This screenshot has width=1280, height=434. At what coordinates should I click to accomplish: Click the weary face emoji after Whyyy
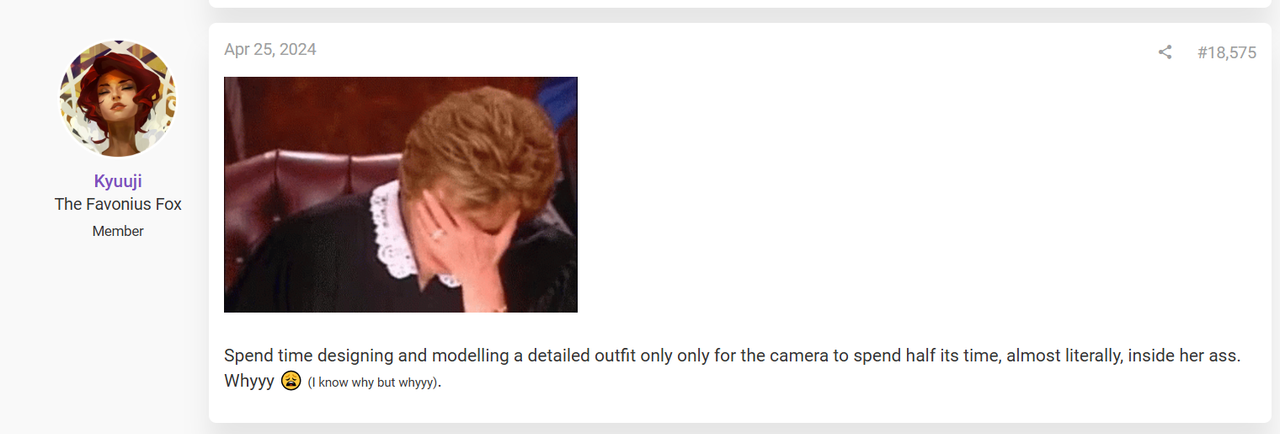(291, 380)
